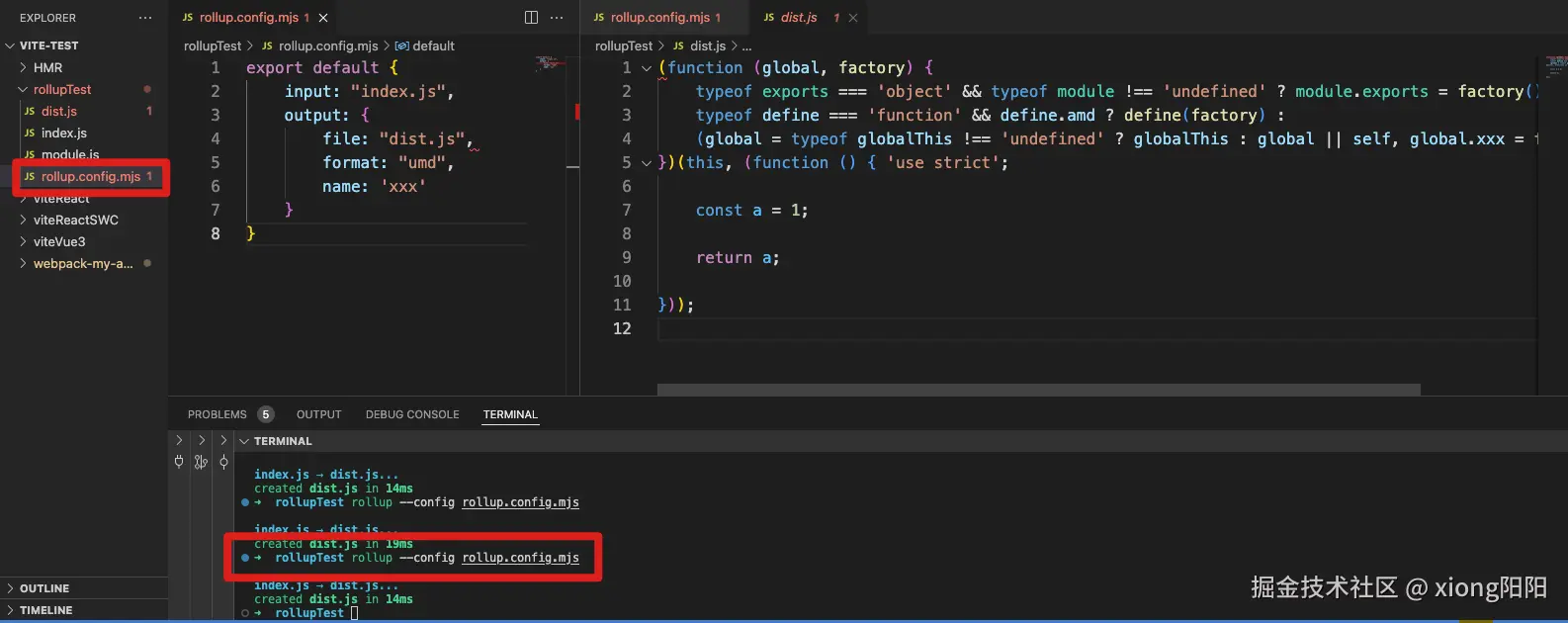
Task: Click the 'file: "dist.js",' code line
Action: (x=397, y=139)
